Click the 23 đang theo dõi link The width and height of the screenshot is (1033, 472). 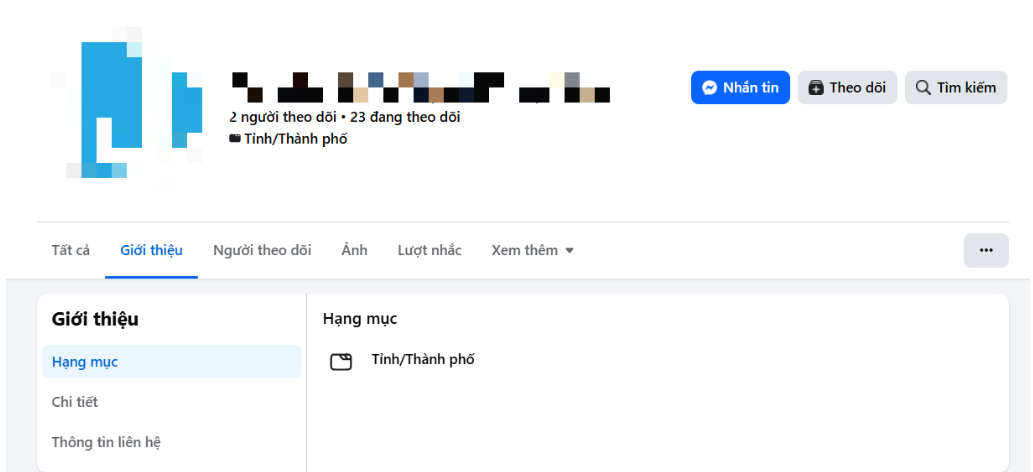pyautogui.click(x=405, y=117)
